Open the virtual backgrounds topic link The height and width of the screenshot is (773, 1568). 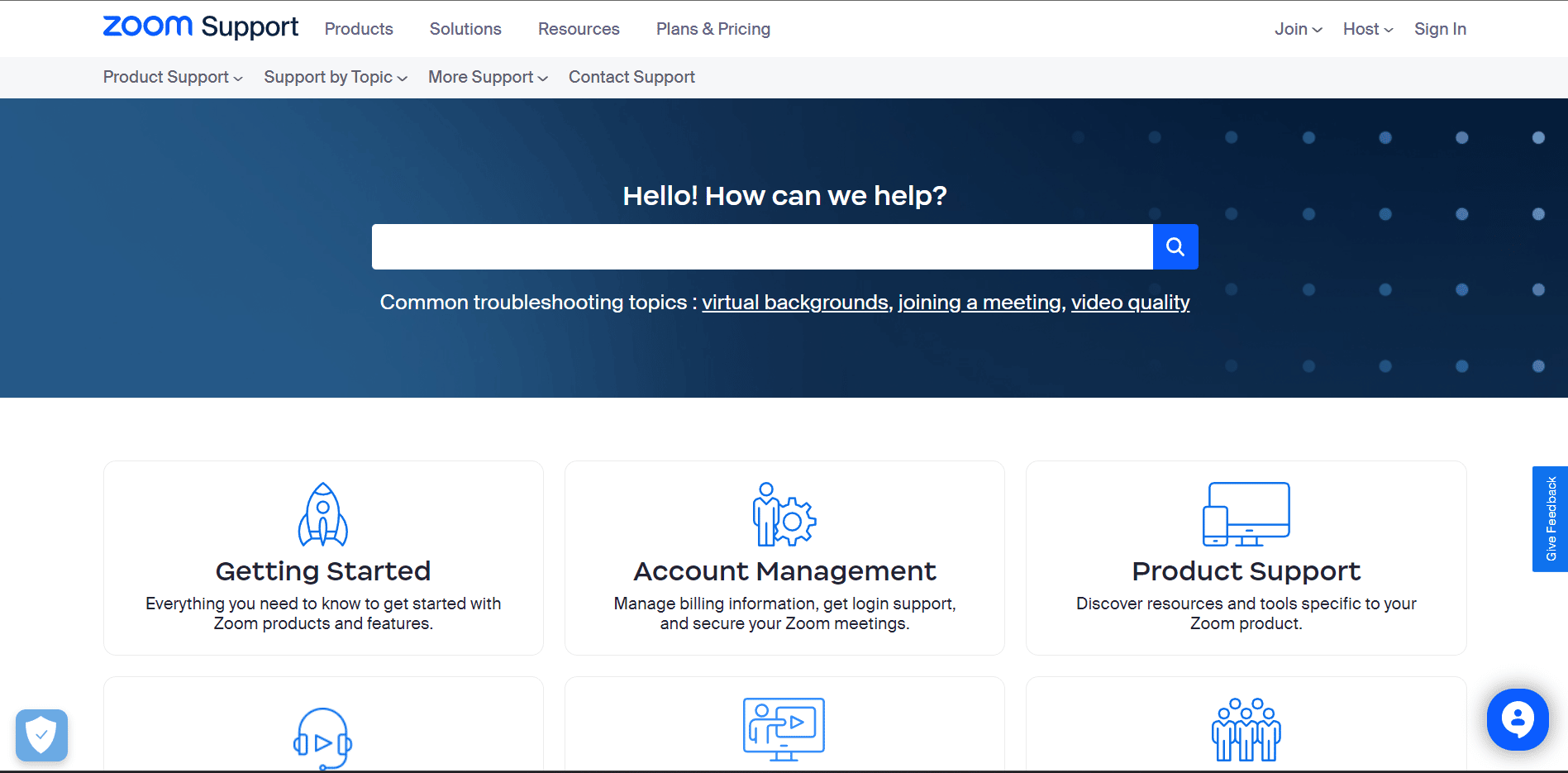pyautogui.click(x=795, y=303)
